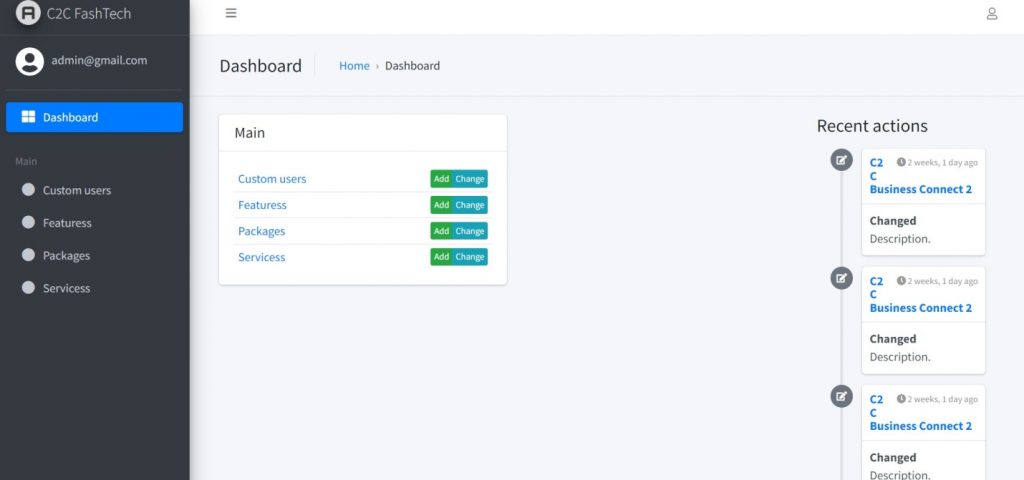Toggle the sidebar with hamburger menu icon
The image size is (1024, 480).
231,14
